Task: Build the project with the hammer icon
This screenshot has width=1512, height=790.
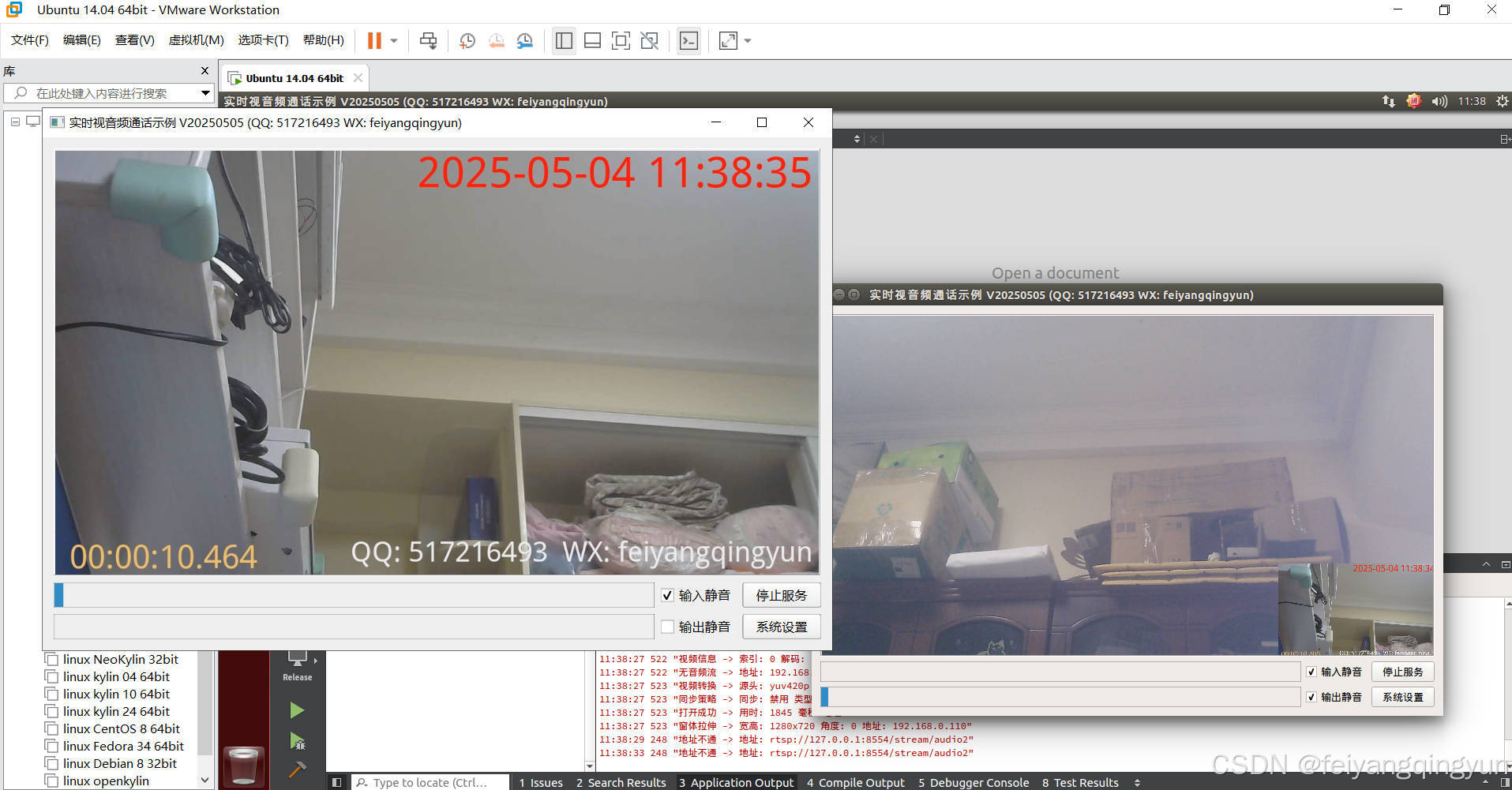Action: 297,769
